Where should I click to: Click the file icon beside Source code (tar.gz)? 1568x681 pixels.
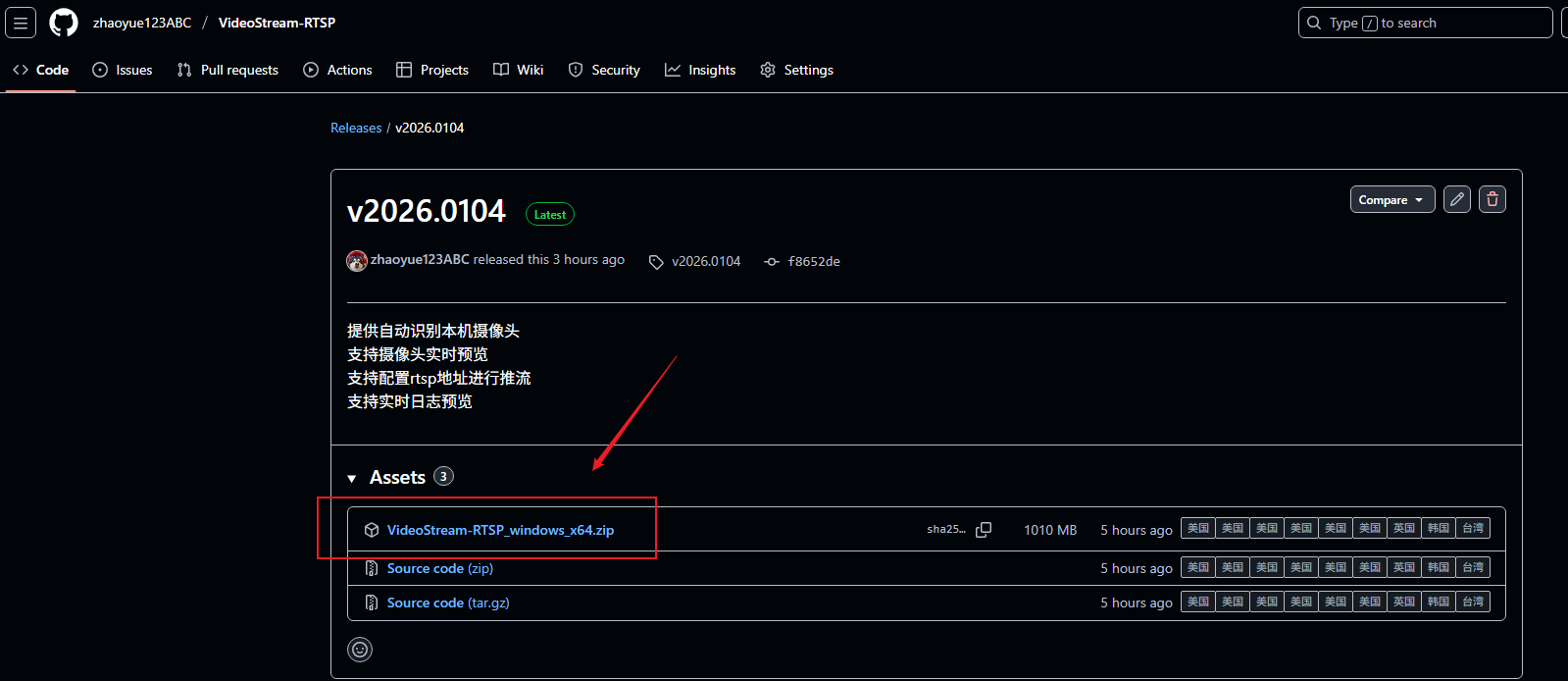[372, 602]
